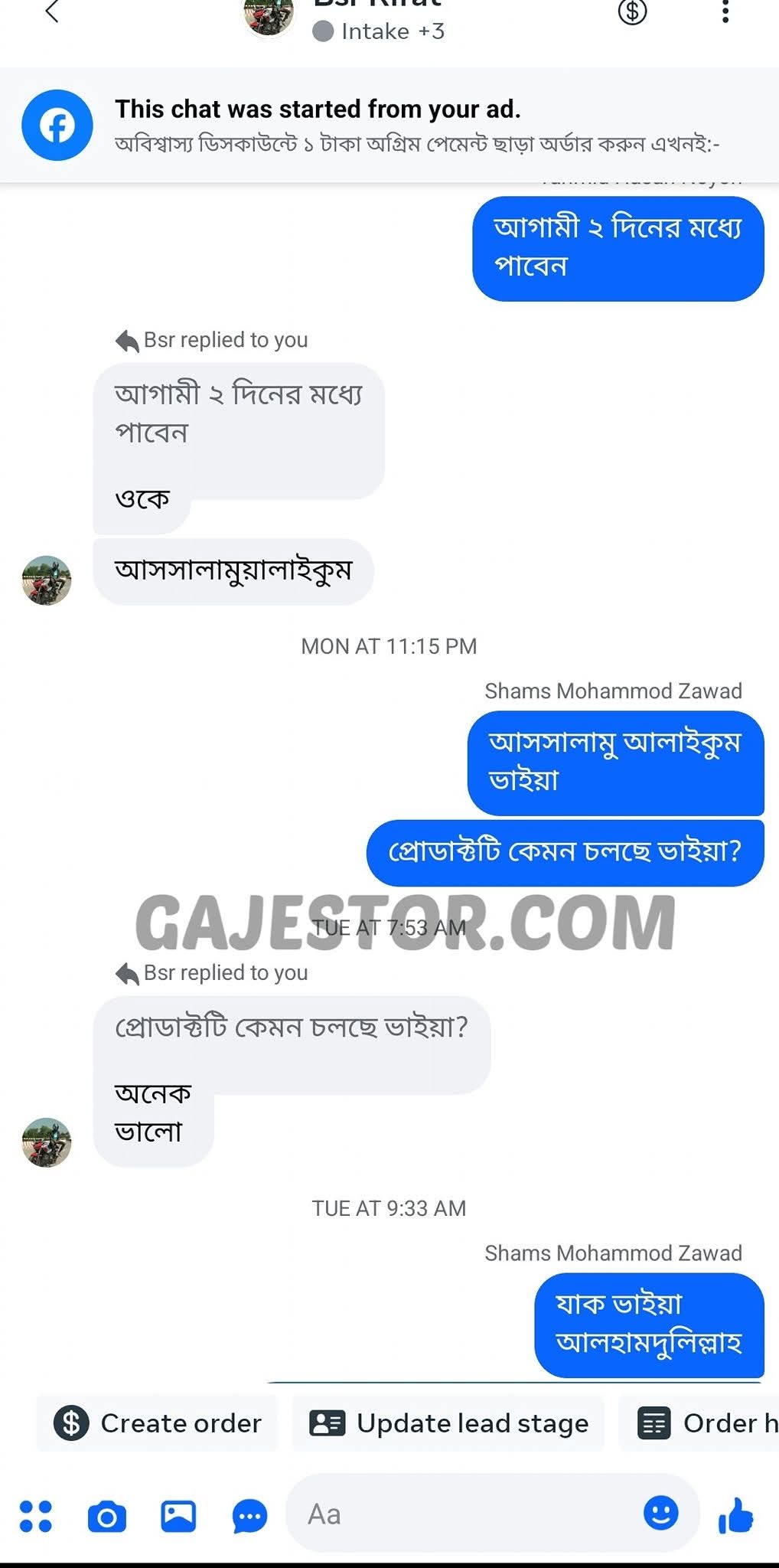Image resolution: width=779 pixels, height=1568 pixels.
Task: Tap the profile picture in chat header
Action: [269, 15]
